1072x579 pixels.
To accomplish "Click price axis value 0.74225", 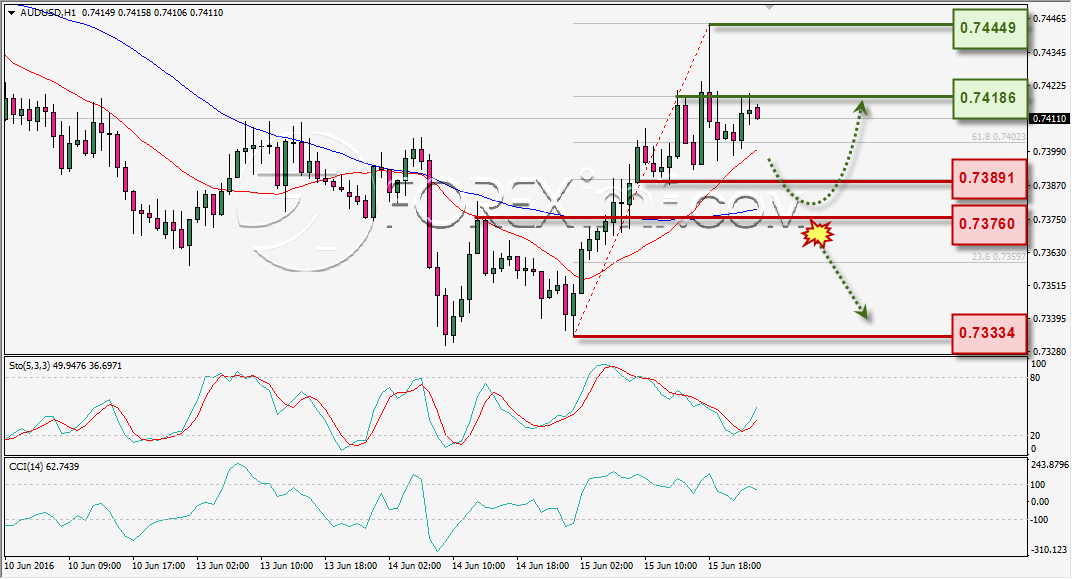I will coord(1049,85).
